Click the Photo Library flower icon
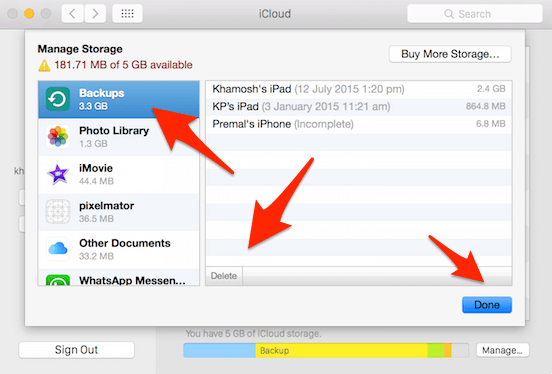 pyautogui.click(x=58, y=136)
